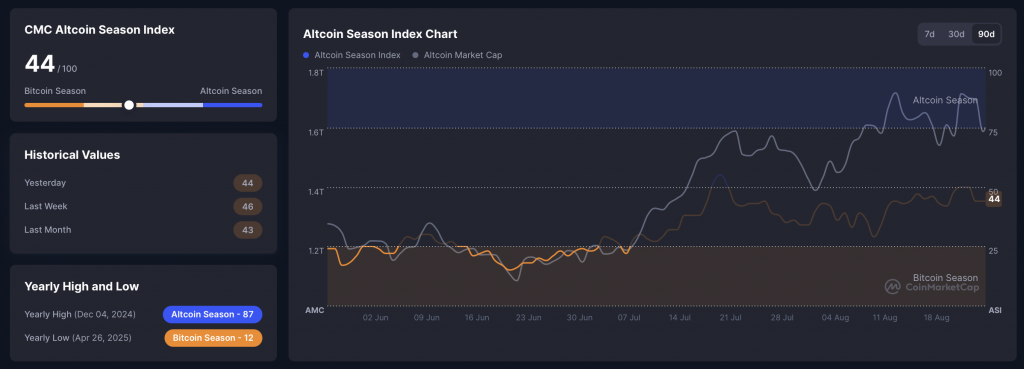Click the white slider knob on season bar

(x=129, y=104)
